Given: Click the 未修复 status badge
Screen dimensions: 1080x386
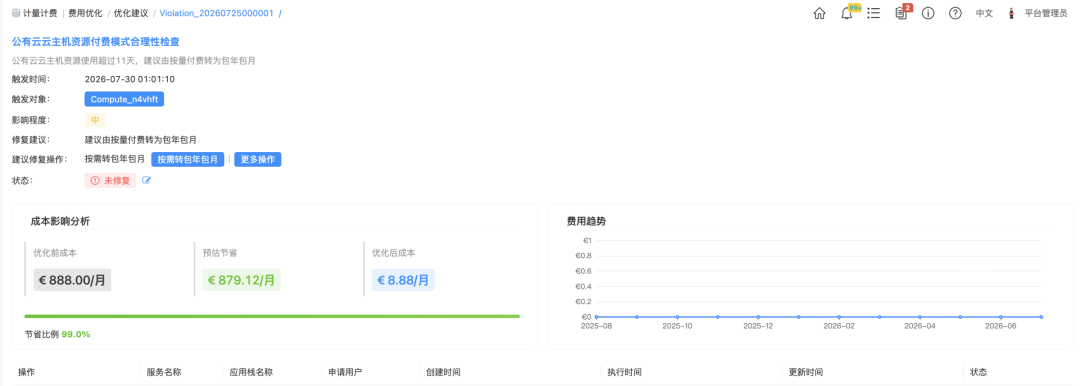Looking at the screenshot, I should (x=110, y=181).
